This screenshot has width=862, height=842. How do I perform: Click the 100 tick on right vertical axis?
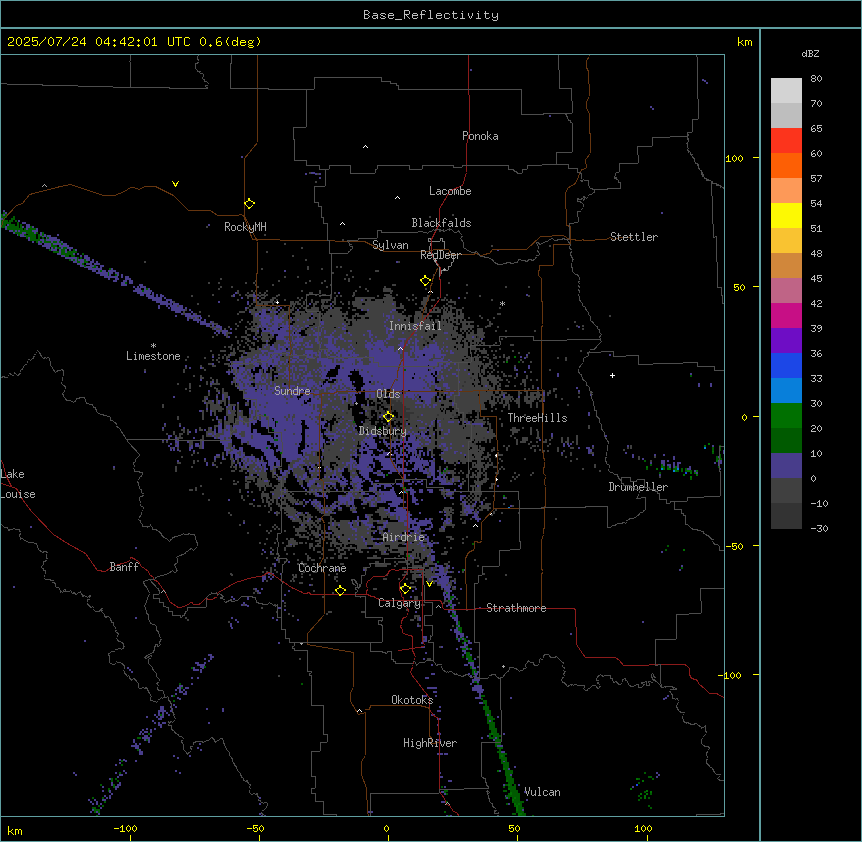[x=734, y=158]
